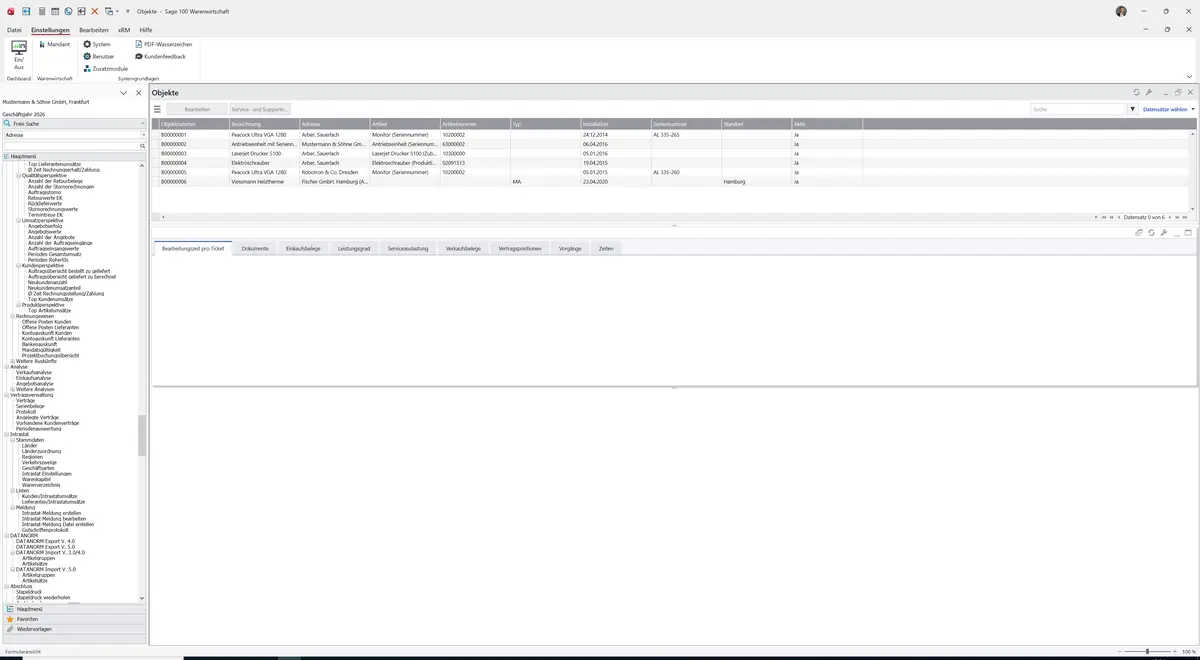Collapse the navigation pane chevron
The image size is (1200, 660).
123,93
